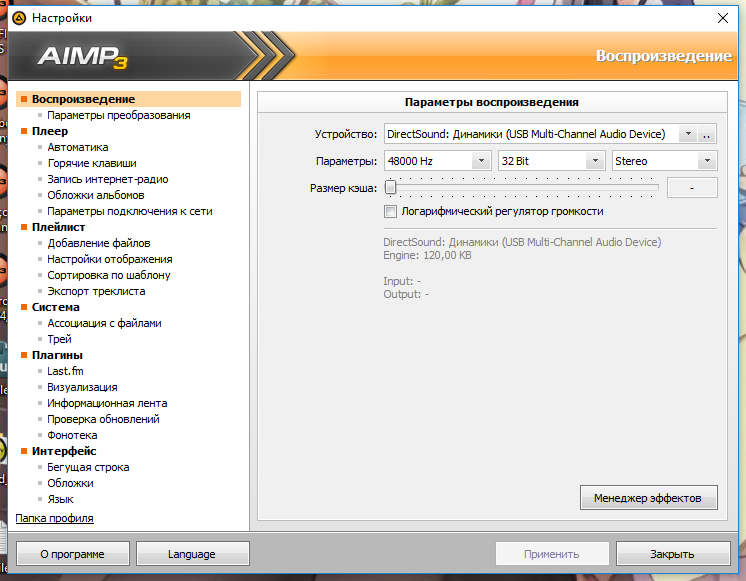The width and height of the screenshot is (746, 581).
Task: Click the Менеджер эффектов button
Action: point(648,497)
